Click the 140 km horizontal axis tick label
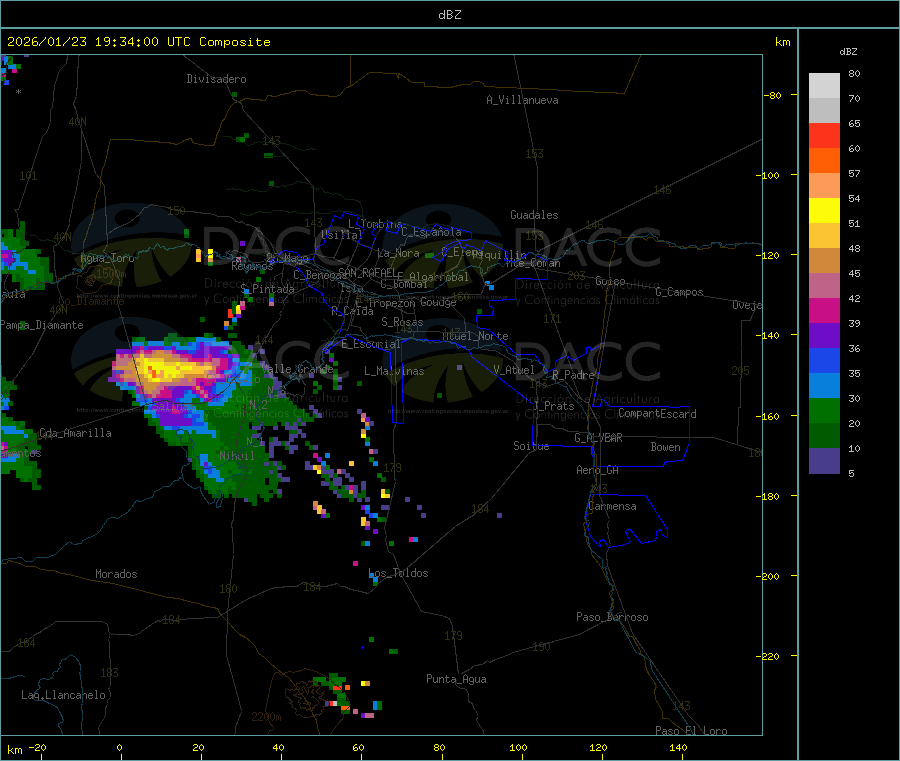The width and height of the screenshot is (900, 761). [x=678, y=747]
